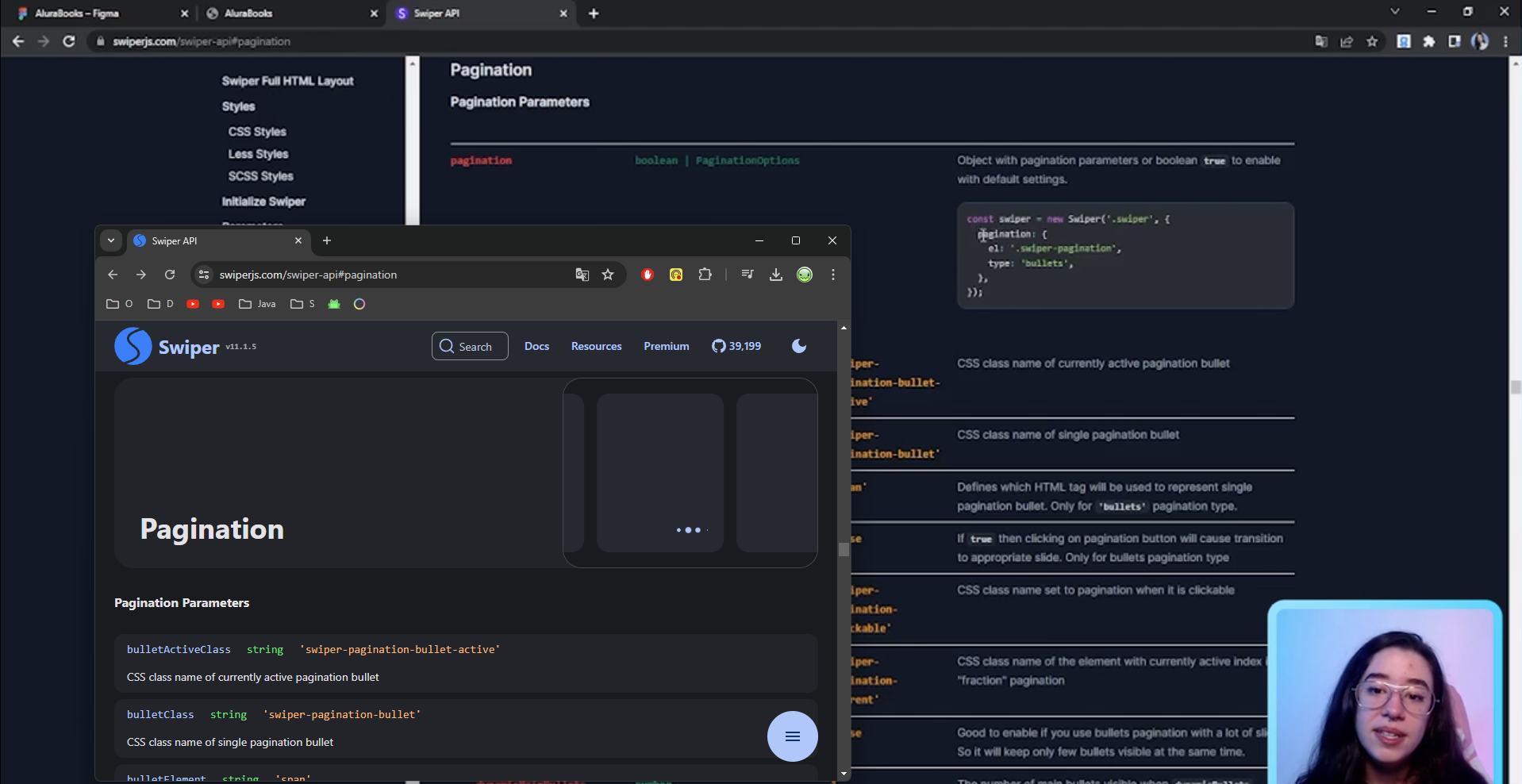Close the AluraBooks – Figma tab
Viewport: 1522px width, 784px height.
click(x=184, y=13)
